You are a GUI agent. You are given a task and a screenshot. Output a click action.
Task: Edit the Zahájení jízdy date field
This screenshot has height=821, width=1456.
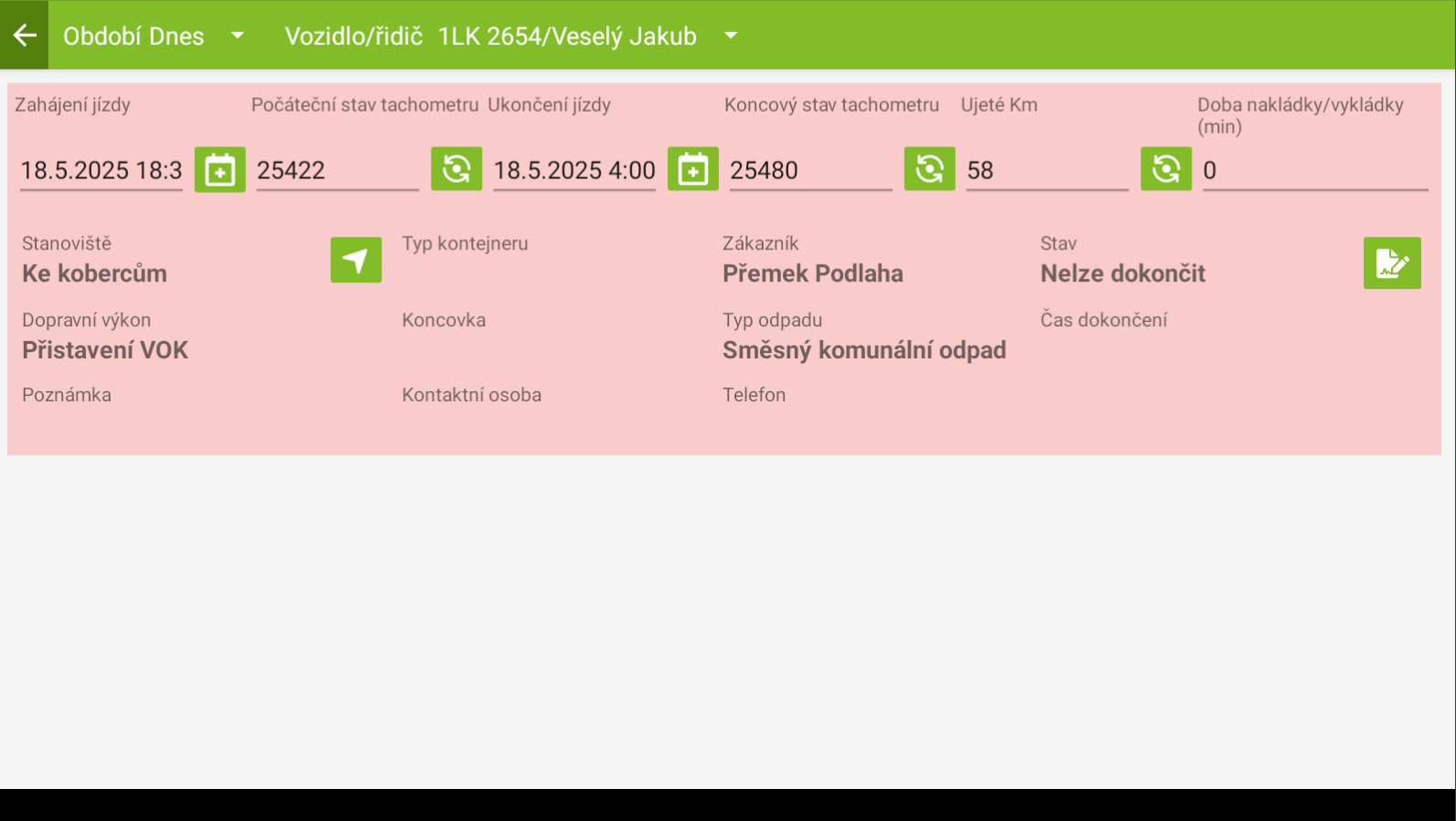[102, 171]
